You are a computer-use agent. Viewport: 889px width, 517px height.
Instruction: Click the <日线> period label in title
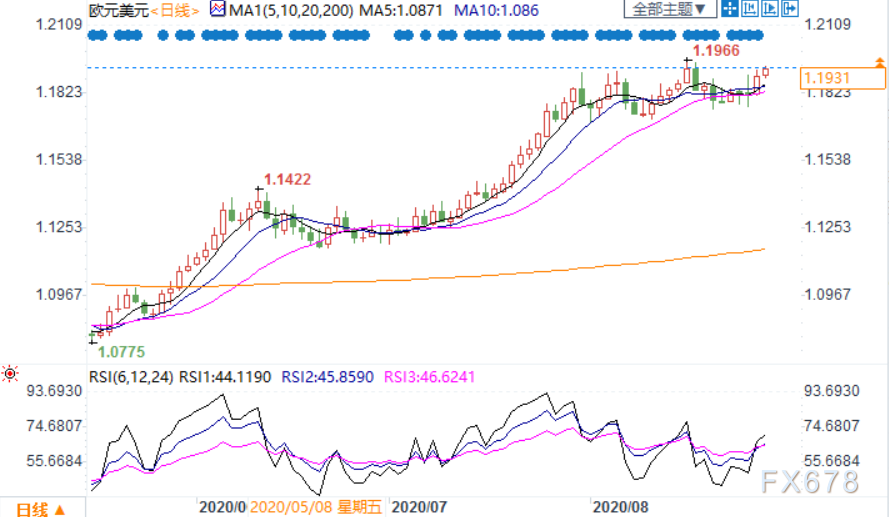click(175, 10)
